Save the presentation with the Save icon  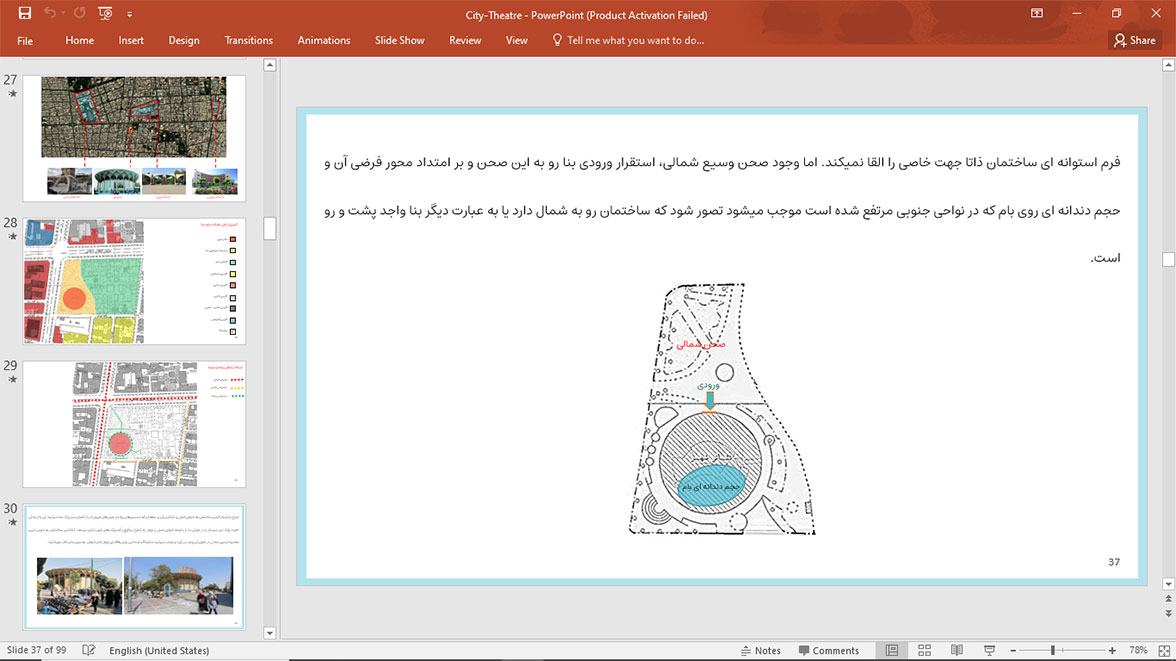(25, 14)
